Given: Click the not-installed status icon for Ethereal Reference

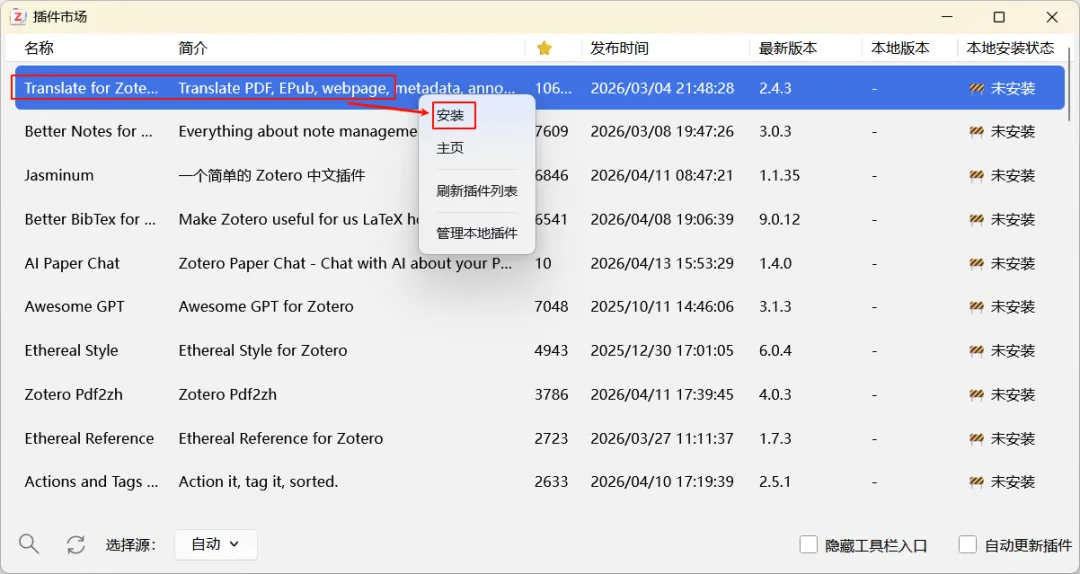Looking at the screenshot, I should coord(976,438).
